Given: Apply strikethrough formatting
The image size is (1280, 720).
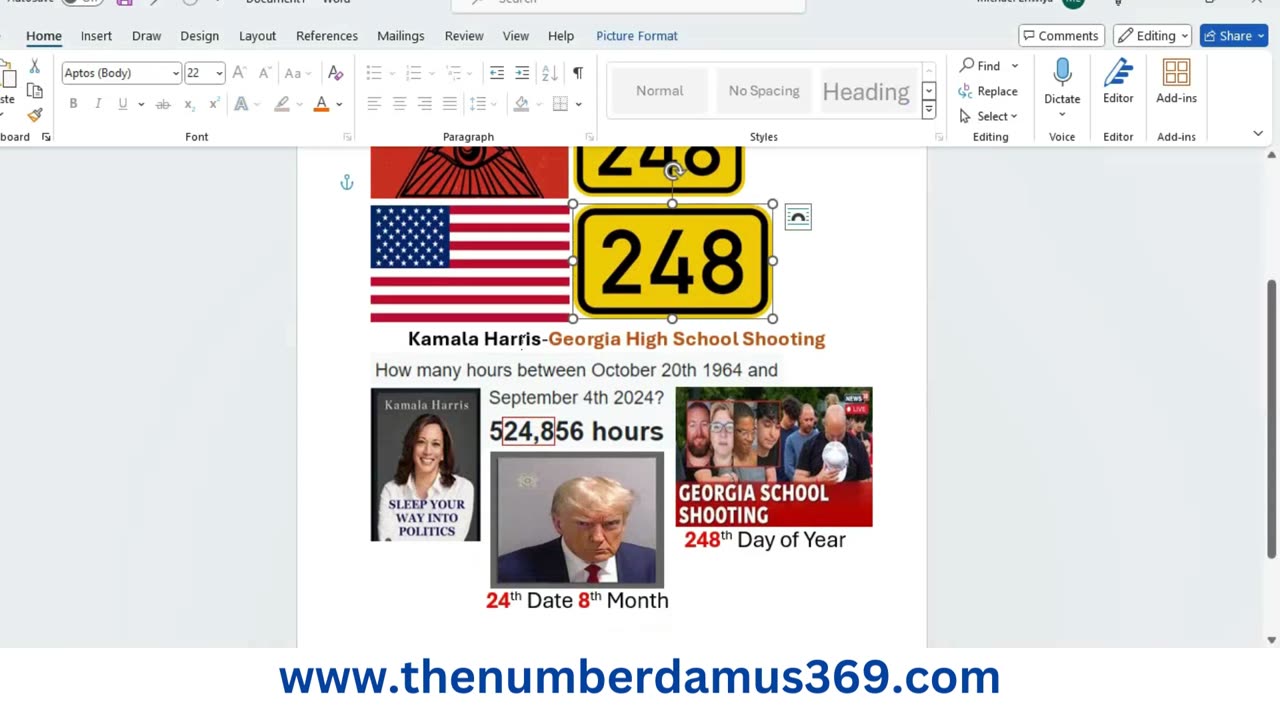Looking at the screenshot, I should (x=163, y=104).
